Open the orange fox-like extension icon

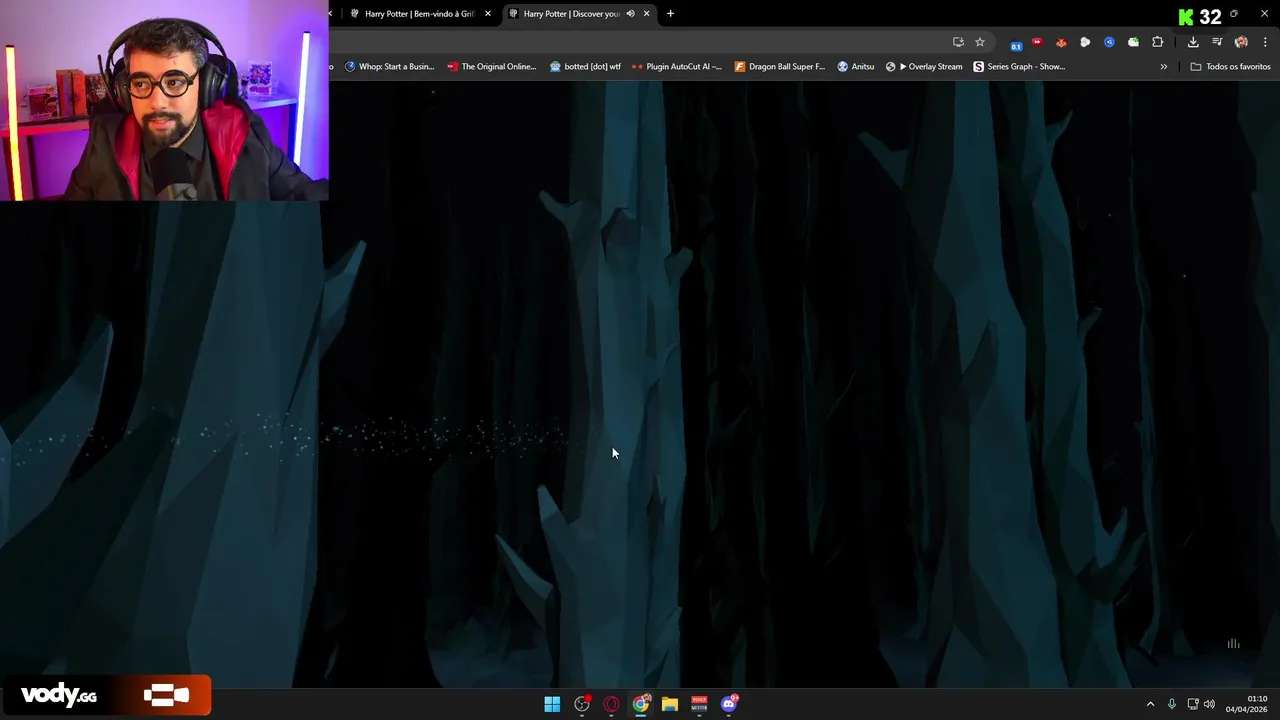click(x=1061, y=42)
